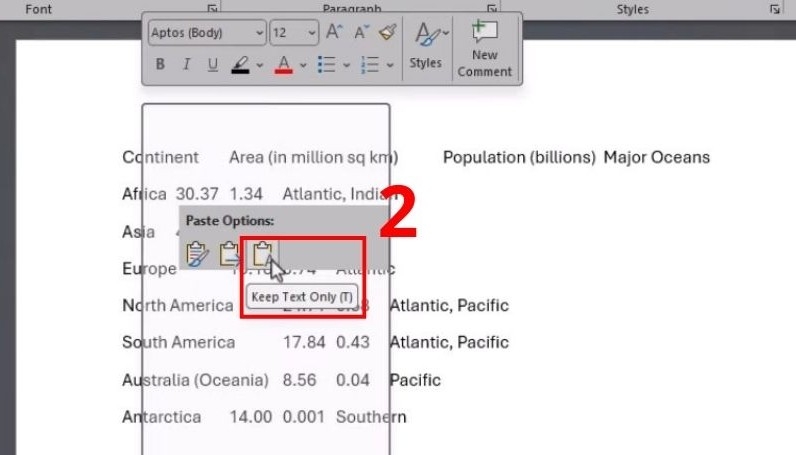Click the "North America" text
This screenshot has width=796, height=455.
coord(178,305)
